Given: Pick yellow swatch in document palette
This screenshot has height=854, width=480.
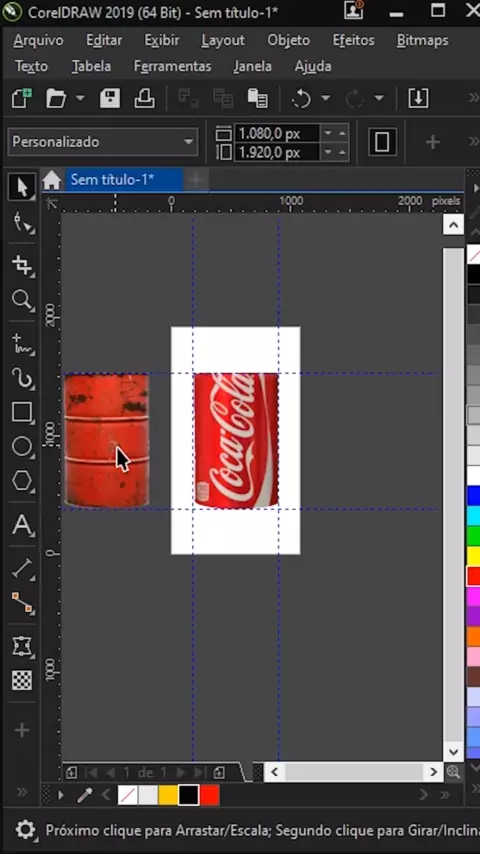Looking at the screenshot, I should pos(168,796).
